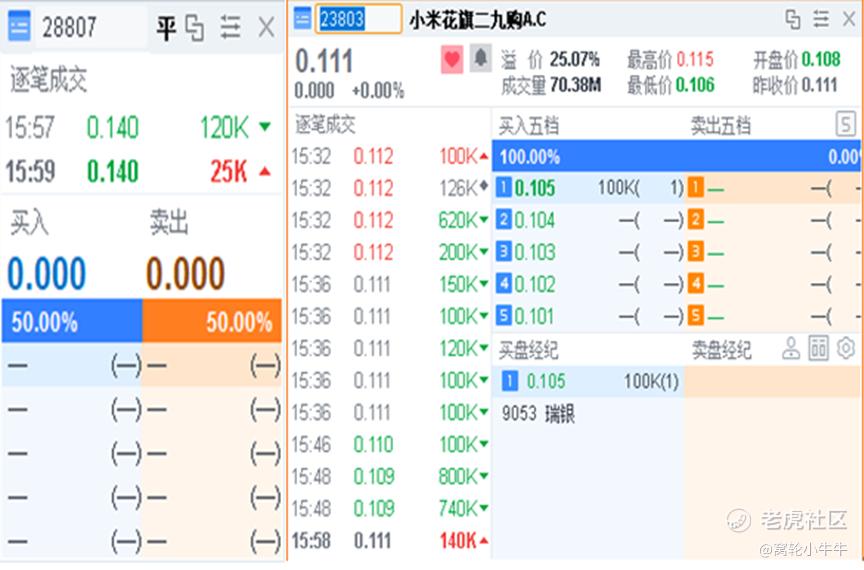
Task: Click the 开盘价 0.108 value
Action: click(x=821, y=59)
